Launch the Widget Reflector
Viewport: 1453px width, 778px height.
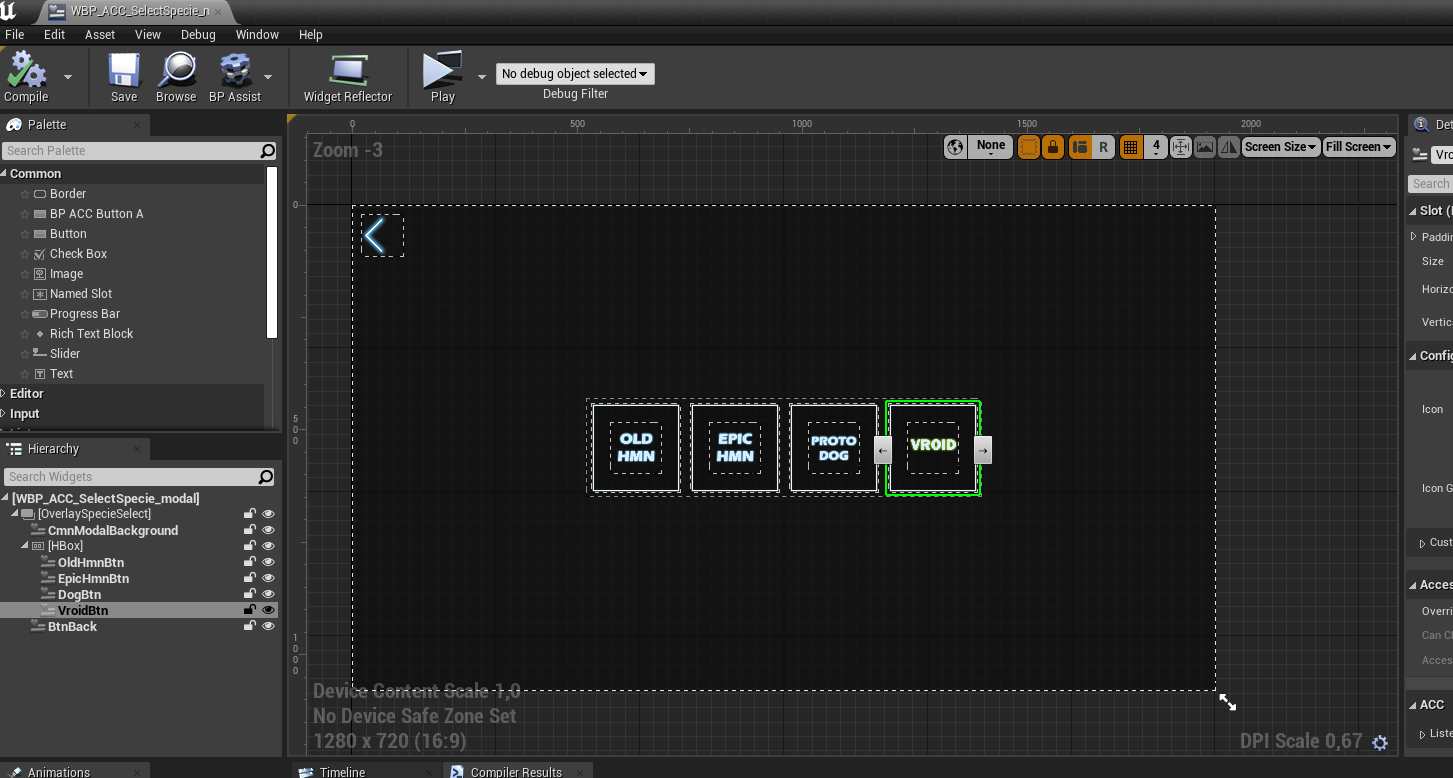(x=347, y=77)
